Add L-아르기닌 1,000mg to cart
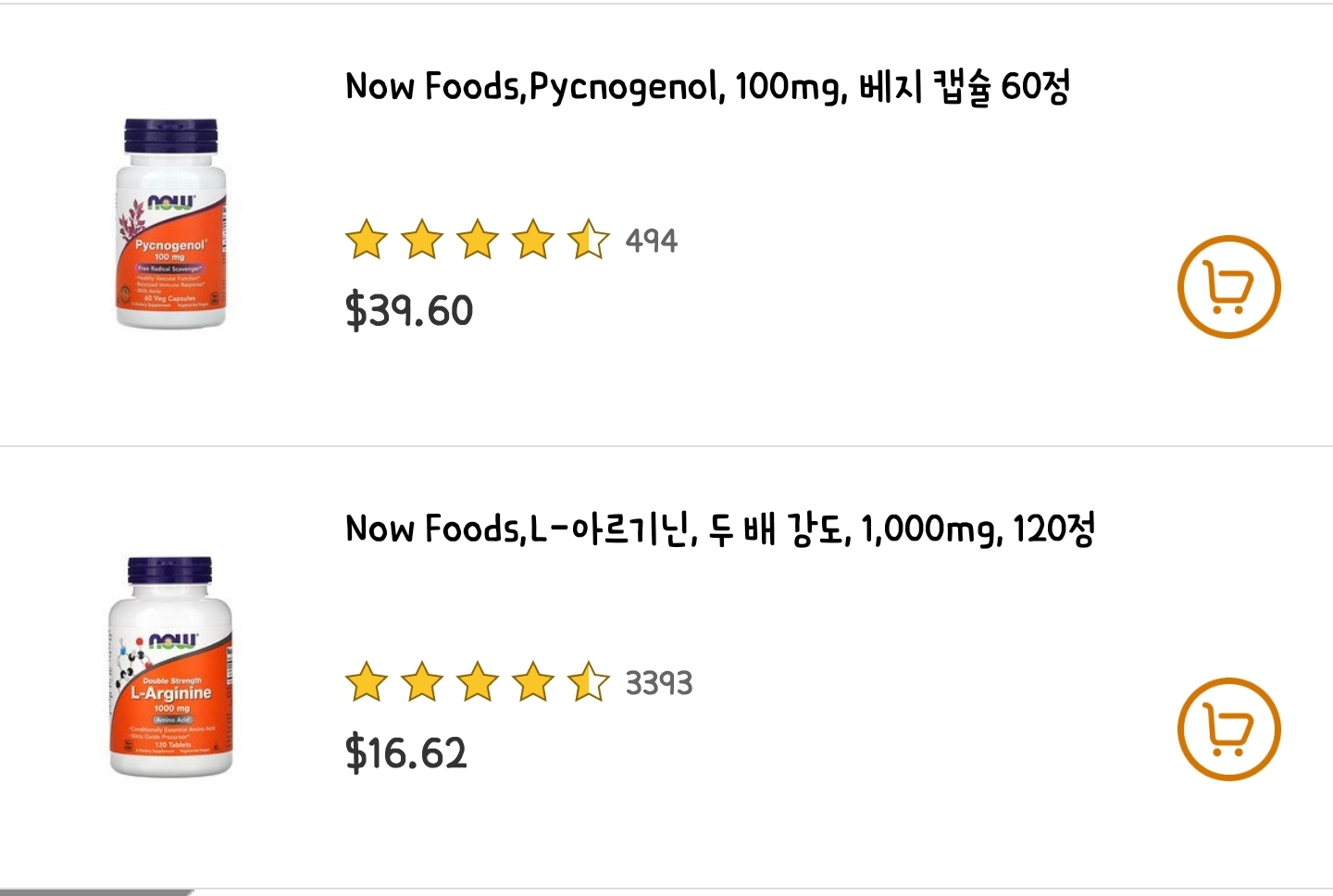 [1228, 729]
